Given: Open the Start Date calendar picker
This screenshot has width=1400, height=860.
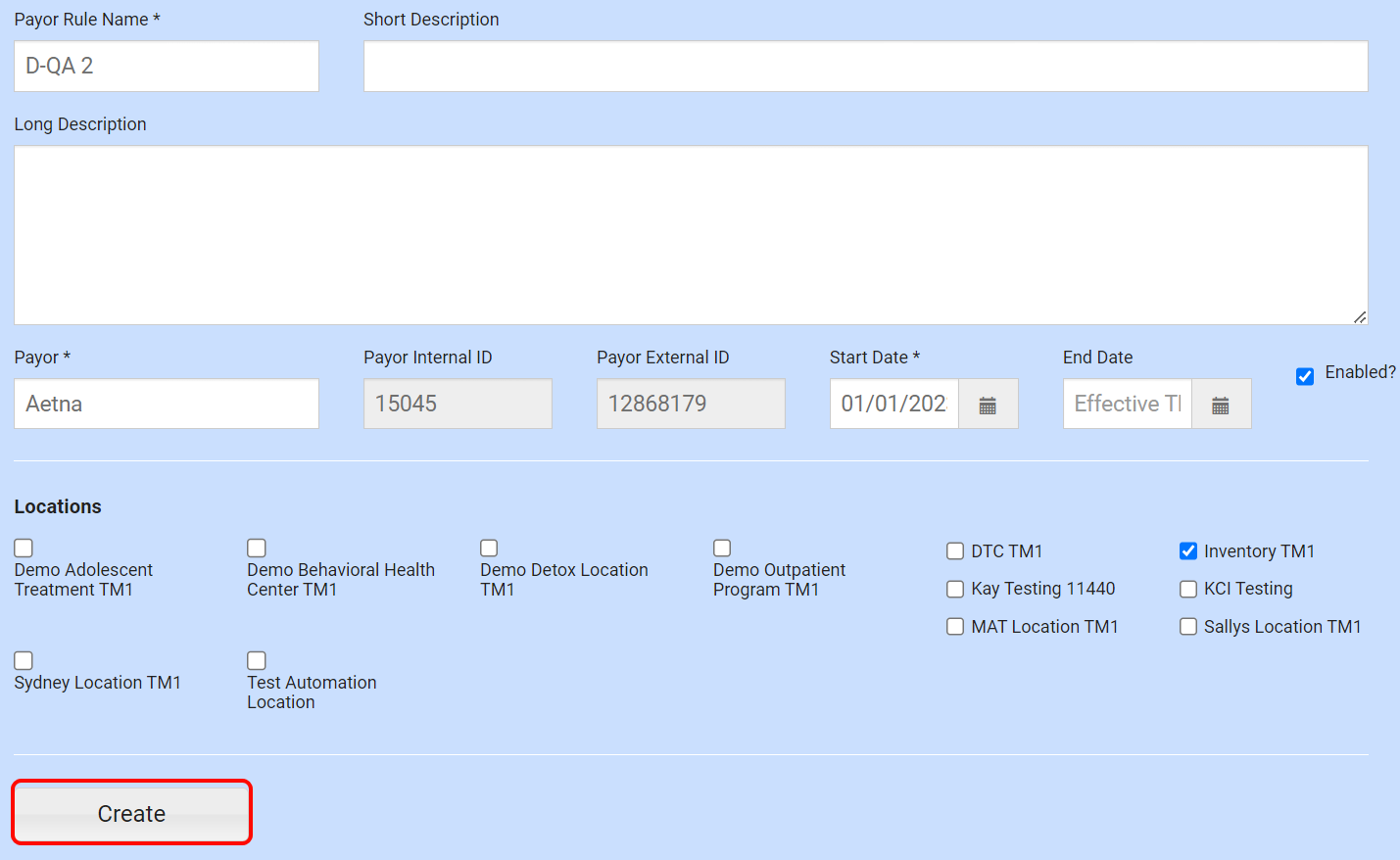Looking at the screenshot, I should tap(989, 403).
